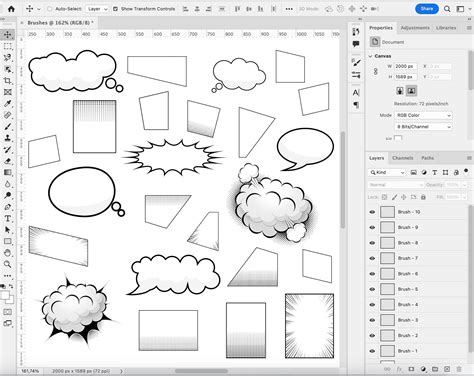Click the search magnifier icon at top
The width and height of the screenshot is (474, 376).
pos(447,9)
